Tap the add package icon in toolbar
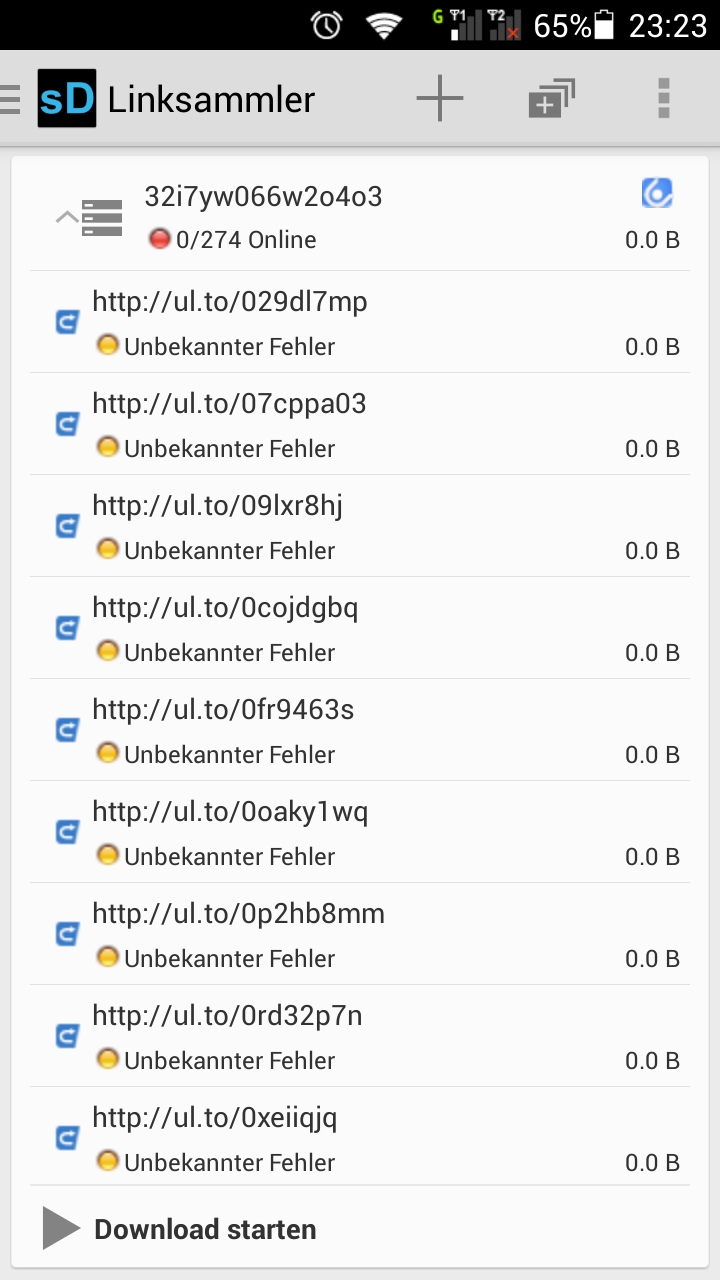 tap(551, 99)
